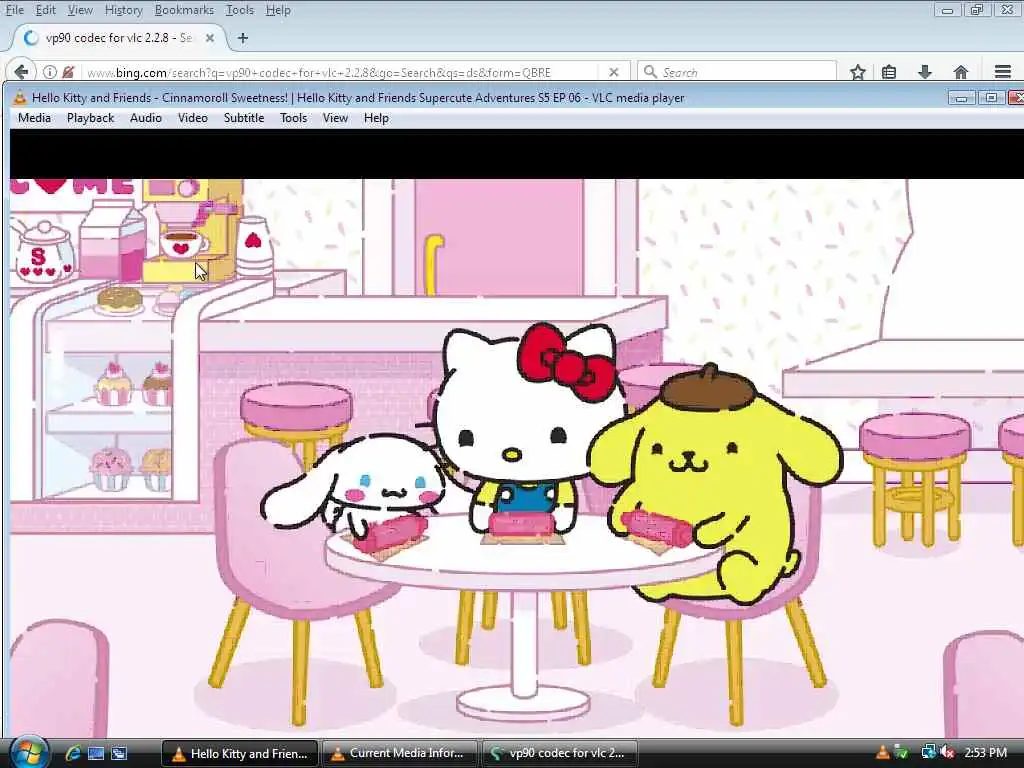
Task: Click the VLC cone icon in title bar
Action: coord(20,98)
